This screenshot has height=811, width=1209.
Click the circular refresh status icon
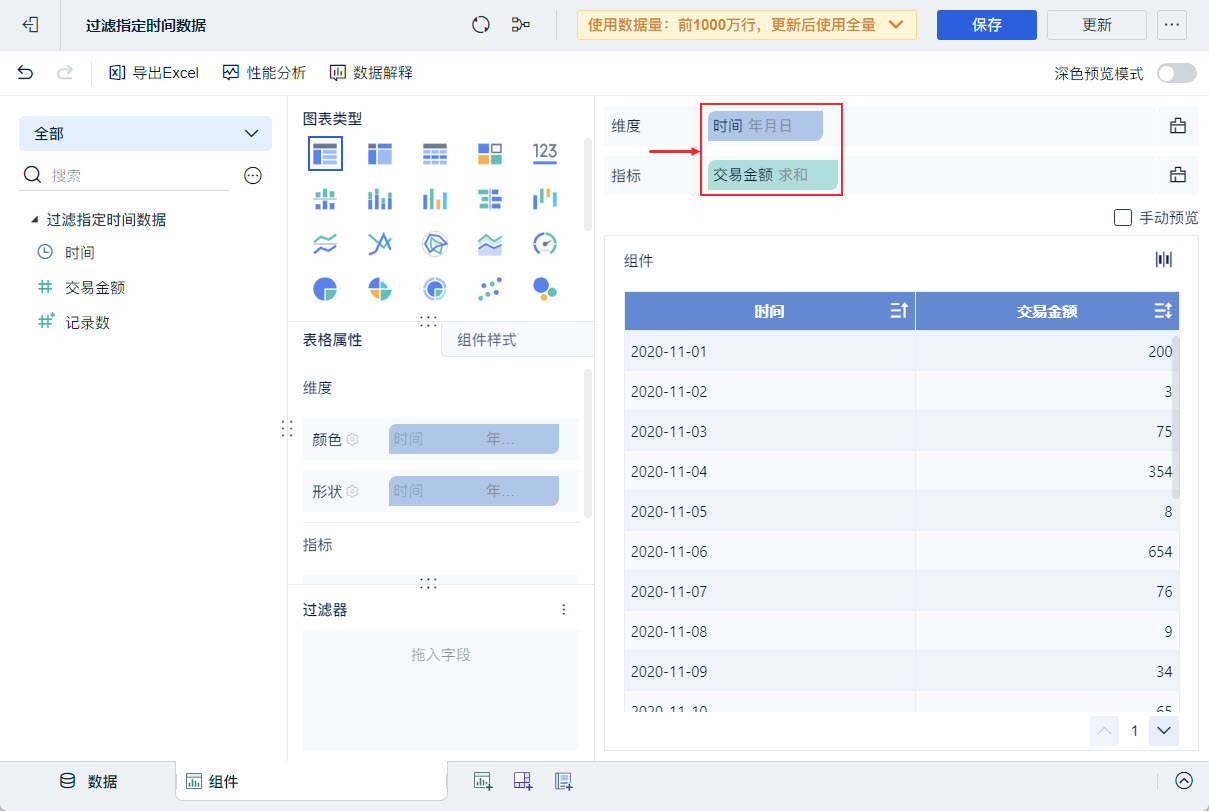point(481,25)
